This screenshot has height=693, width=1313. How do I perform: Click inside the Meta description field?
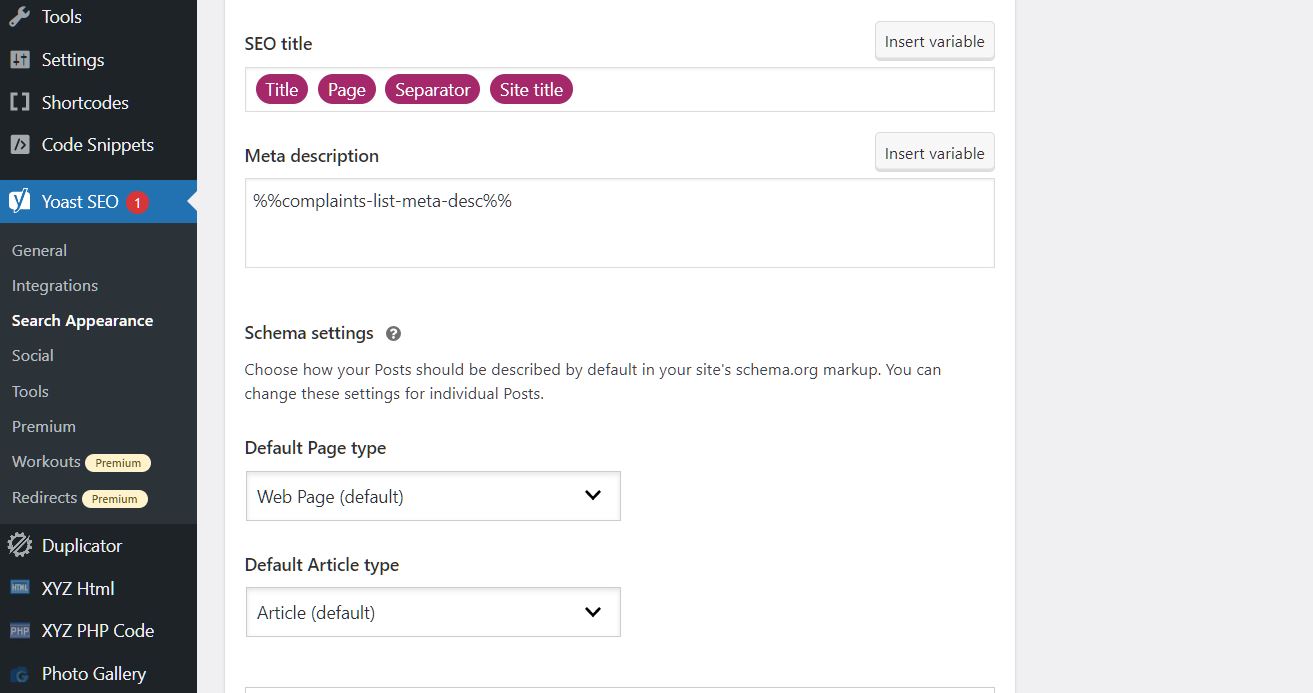coord(620,223)
